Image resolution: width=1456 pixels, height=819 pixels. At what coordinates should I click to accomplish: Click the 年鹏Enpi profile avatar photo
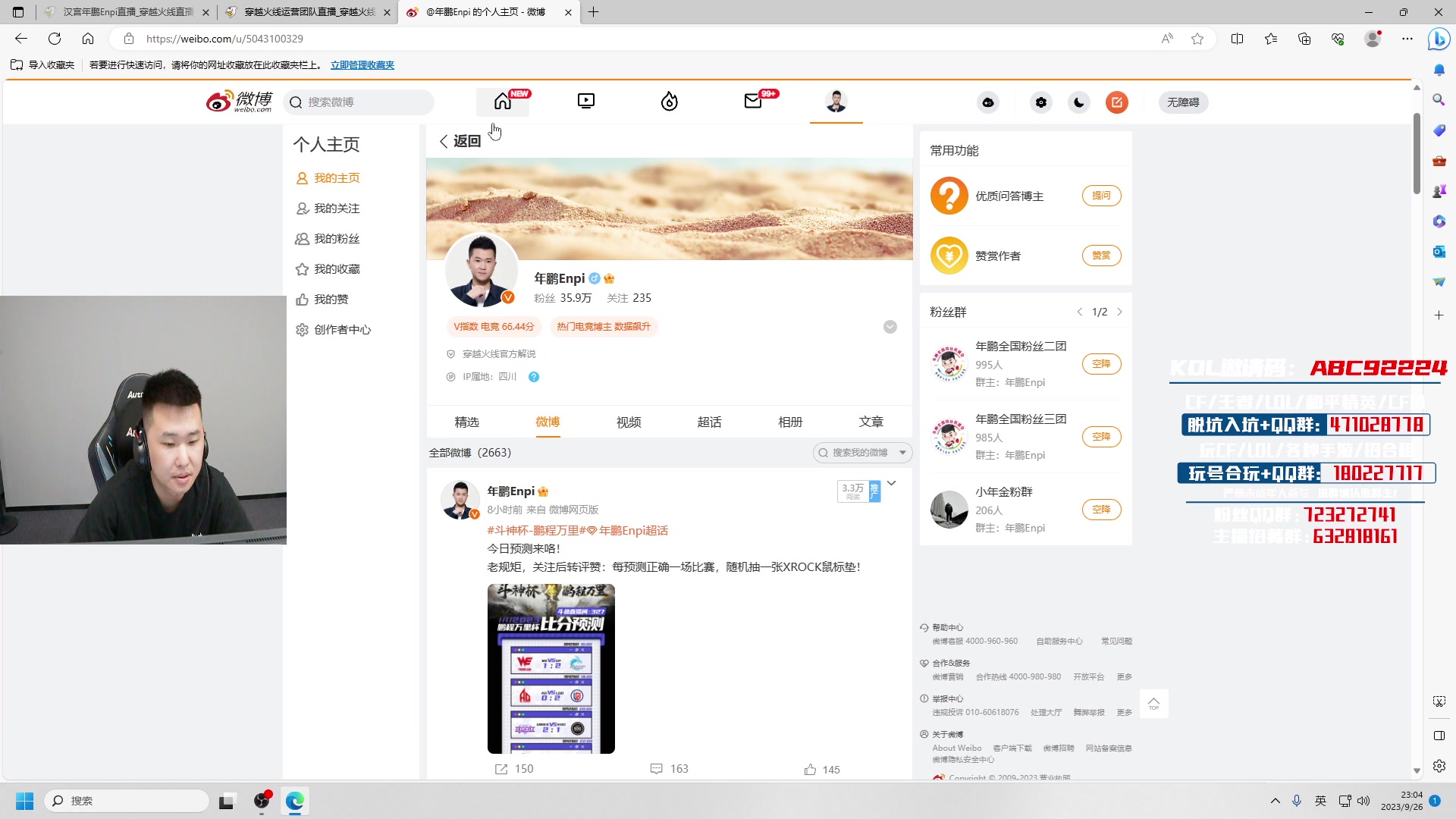[481, 271]
